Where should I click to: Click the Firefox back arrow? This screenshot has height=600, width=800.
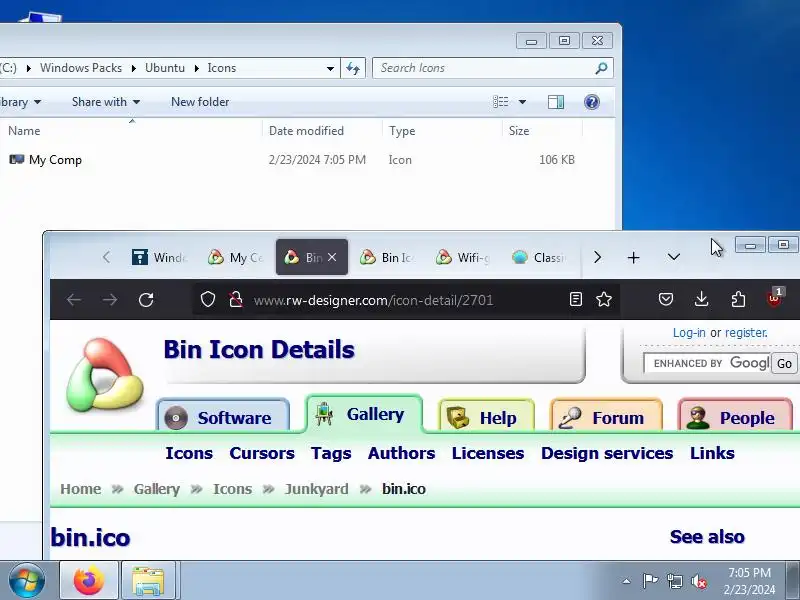click(74, 299)
